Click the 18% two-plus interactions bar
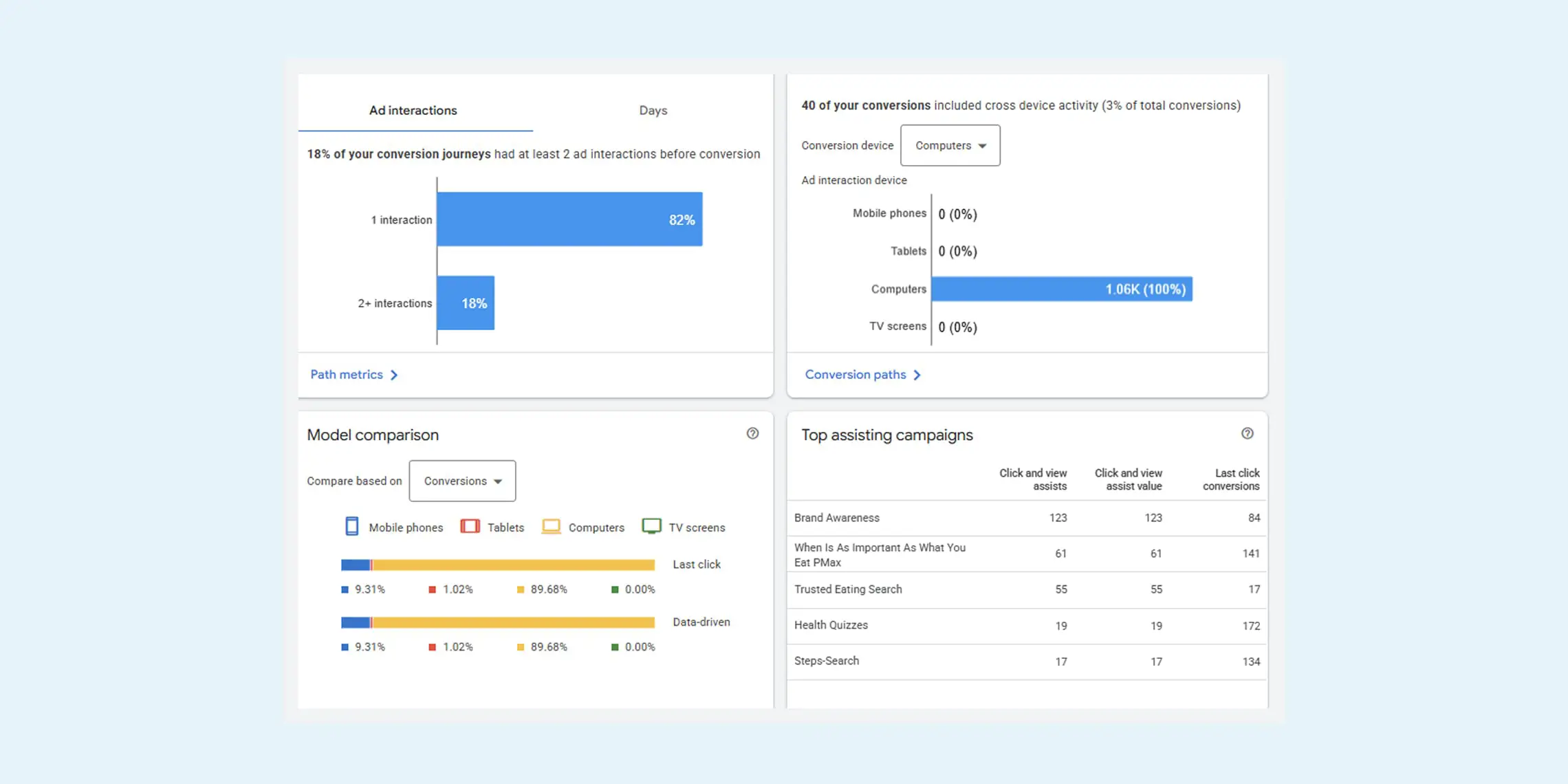This screenshot has height=784, width=1568. [x=466, y=303]
